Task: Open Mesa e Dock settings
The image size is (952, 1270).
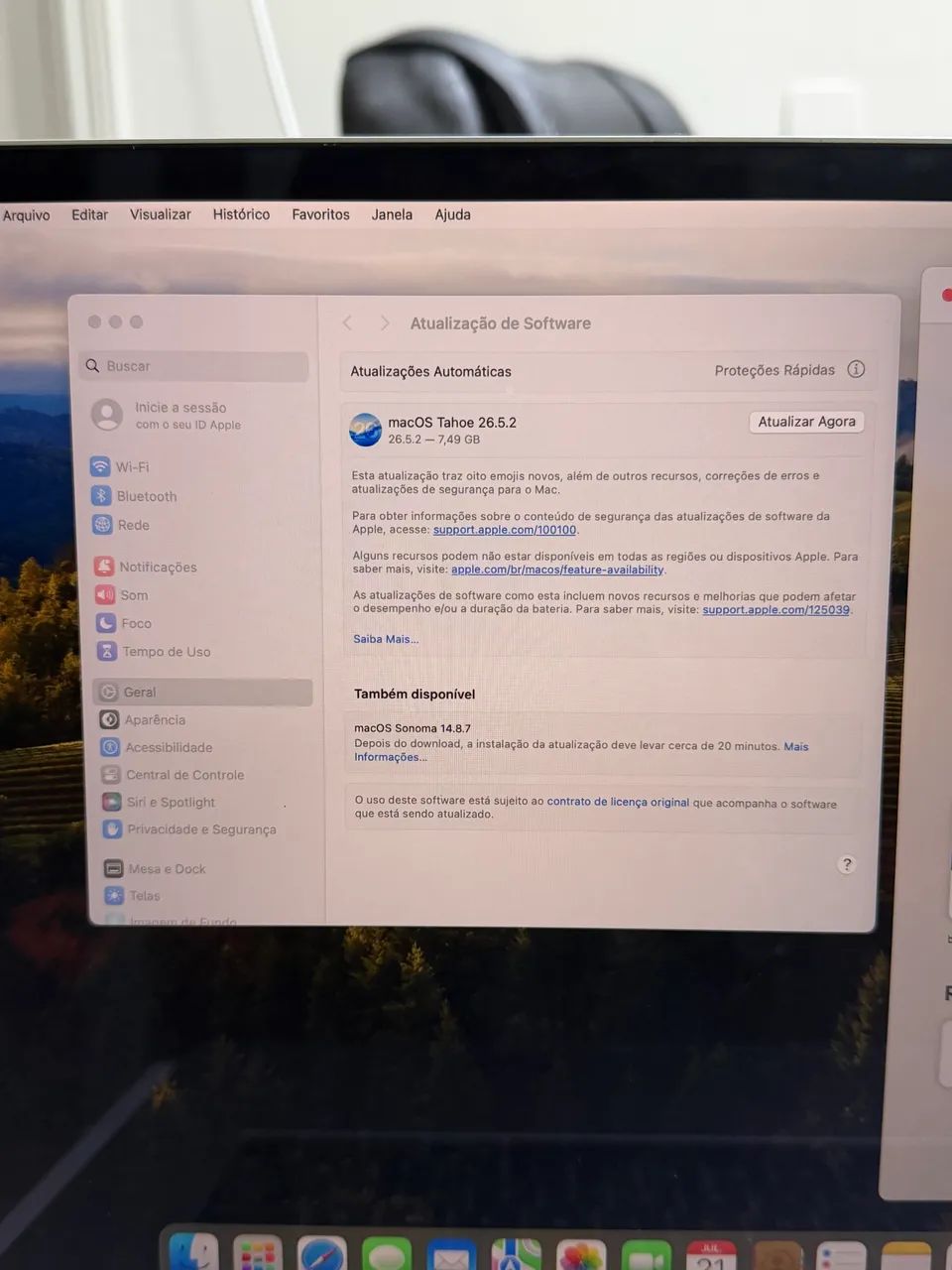Action: click(x=155, y=869)
